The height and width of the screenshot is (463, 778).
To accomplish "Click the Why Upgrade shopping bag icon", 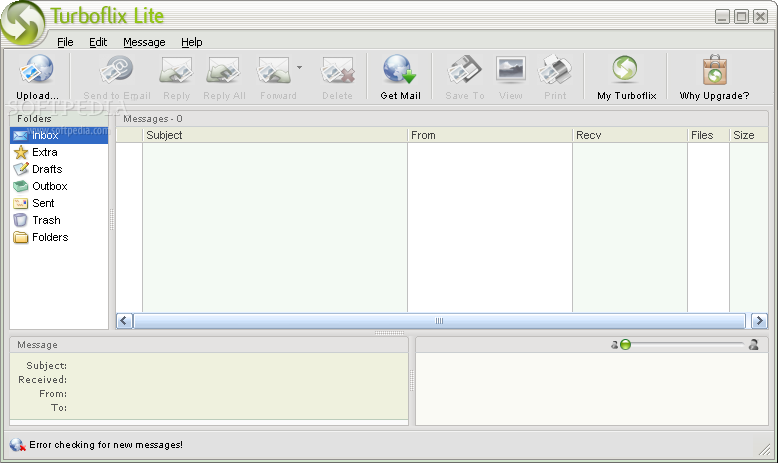I will tap(714, 69).
